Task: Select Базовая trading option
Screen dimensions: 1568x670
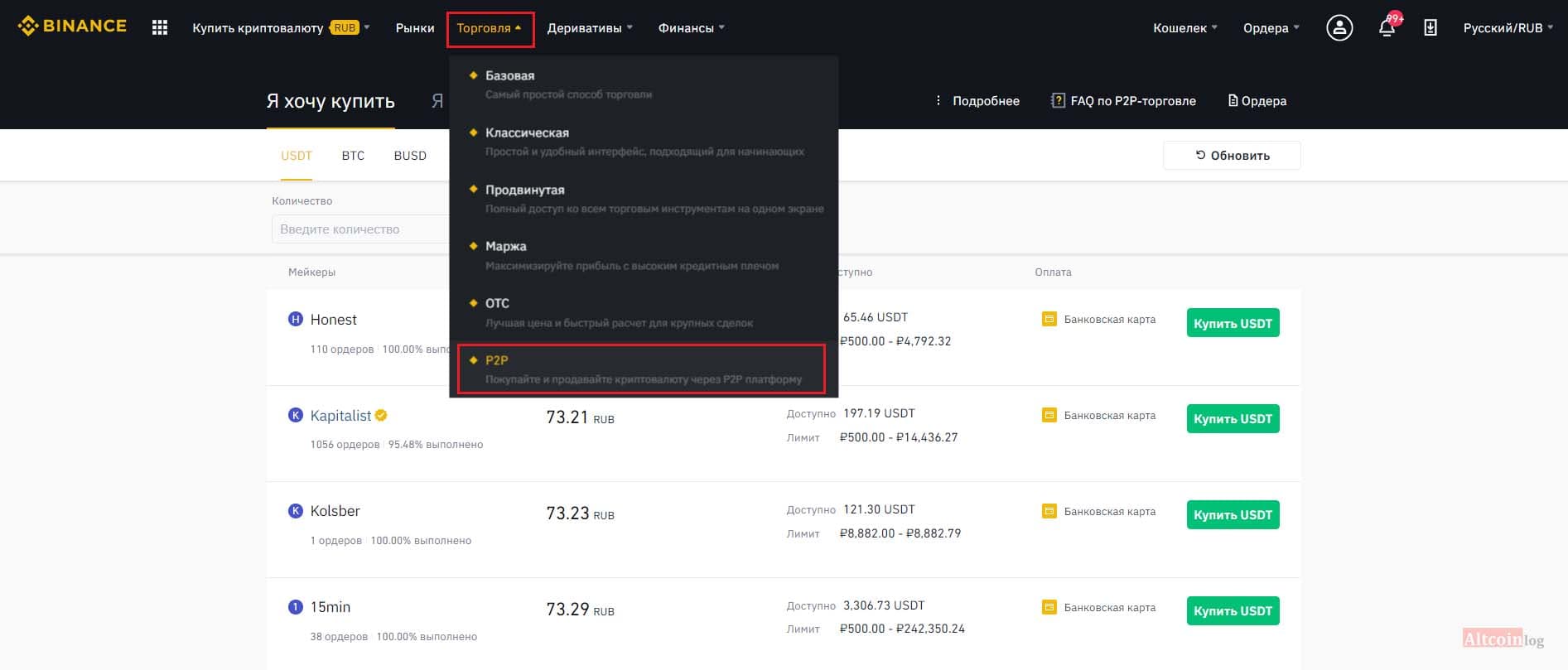Action: pyautogui.click(x=644, y=84)
